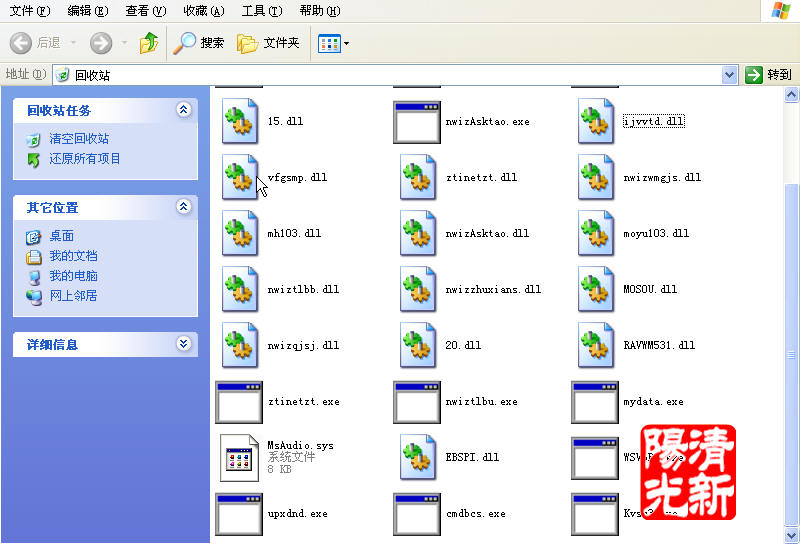Click the 回收站 icon in address bar
This screenshot has height=544, width=800.
click(x=62, y=75)
